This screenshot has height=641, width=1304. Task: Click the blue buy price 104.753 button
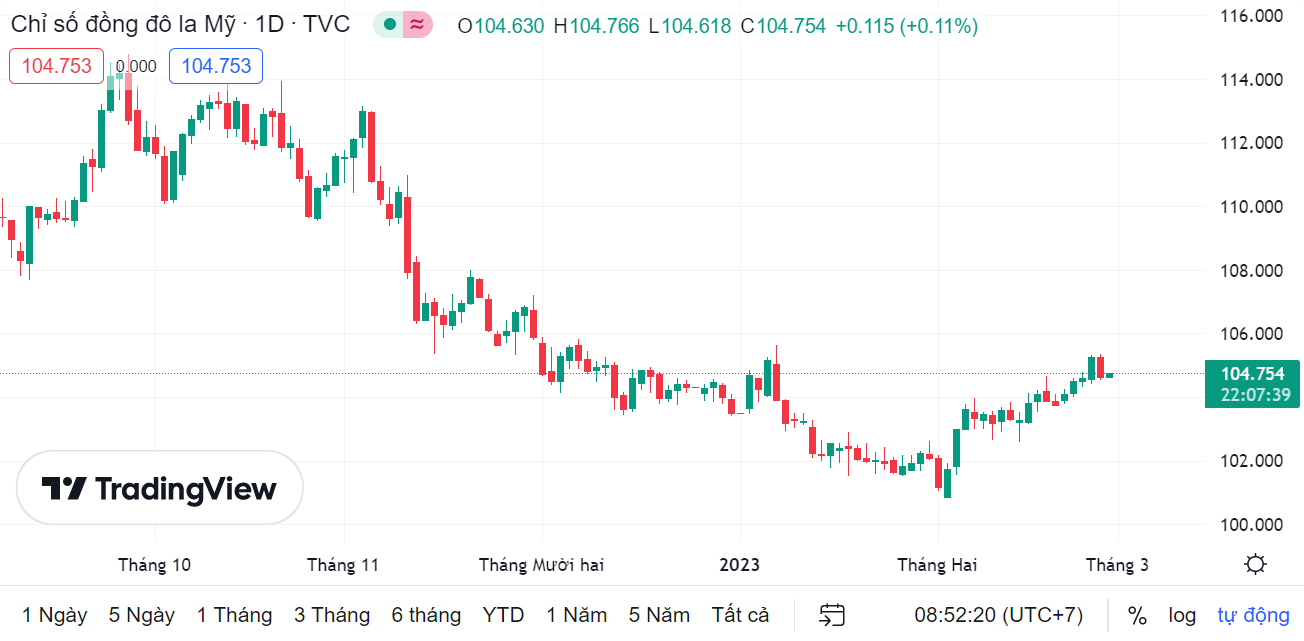pyautogui.click(x=216, y=66)
